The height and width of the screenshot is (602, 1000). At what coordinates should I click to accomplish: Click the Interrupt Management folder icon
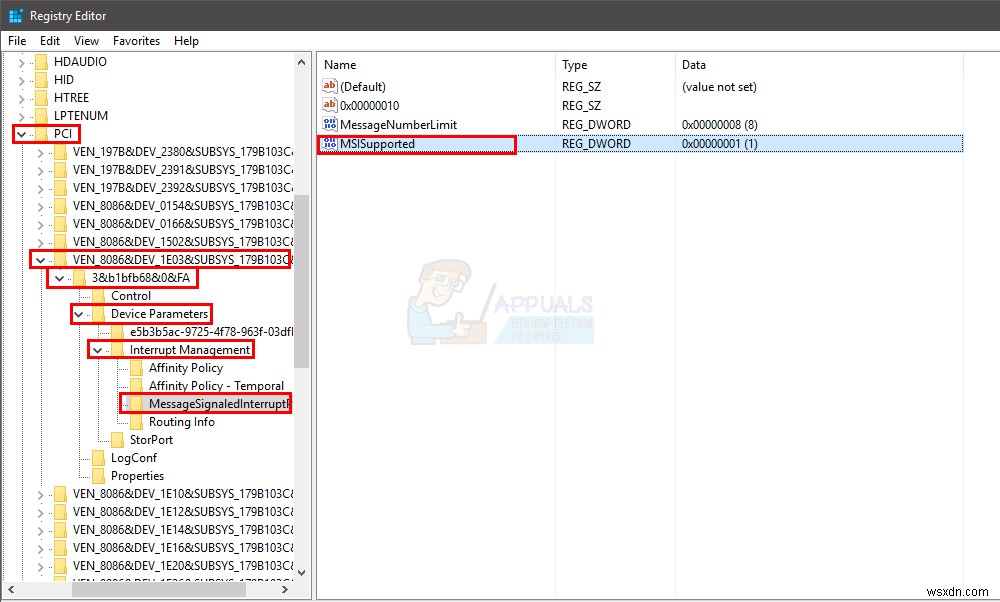click(118, 349)
